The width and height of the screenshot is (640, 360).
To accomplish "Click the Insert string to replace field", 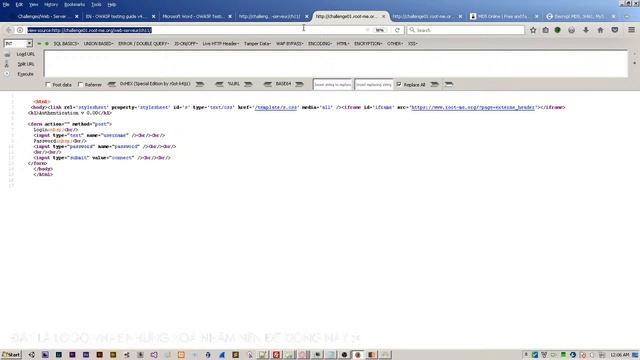I will tap(333, 84).
